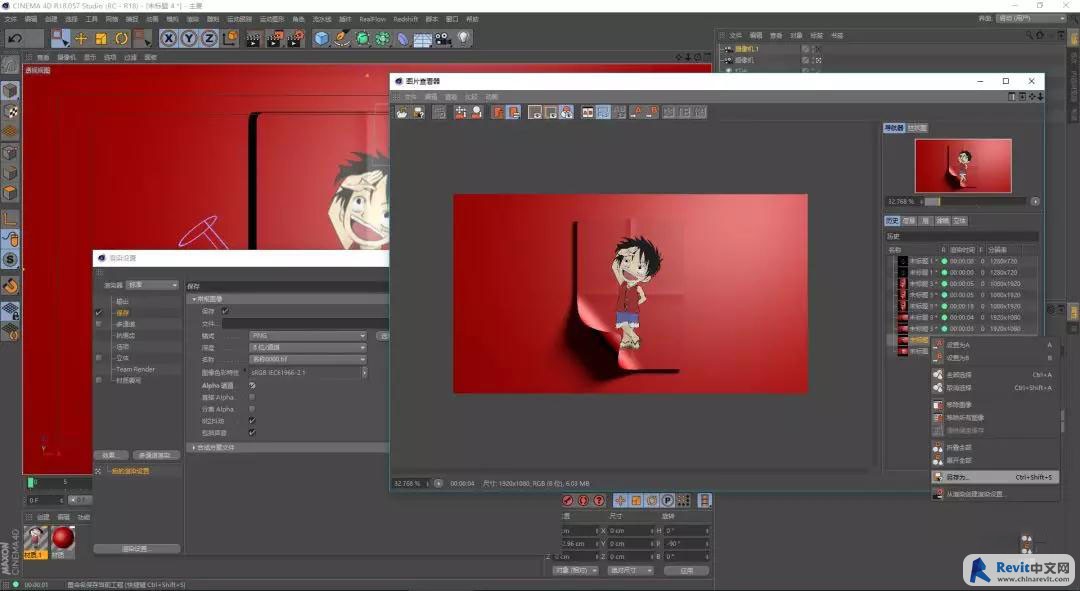Click the Save Image icon in Picture Viewer toolbar

click(418, 112)
